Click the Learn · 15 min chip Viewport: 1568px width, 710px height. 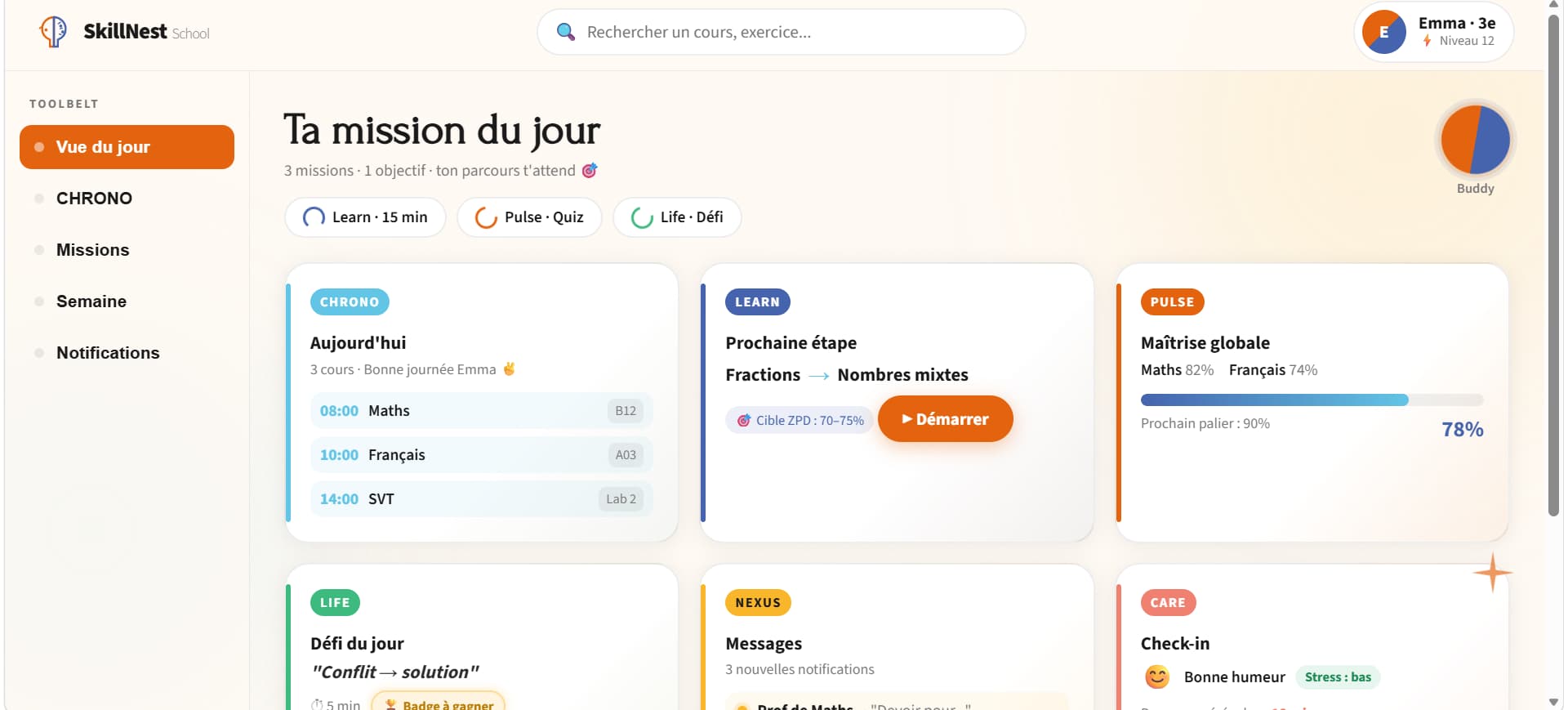pos(365,217)
